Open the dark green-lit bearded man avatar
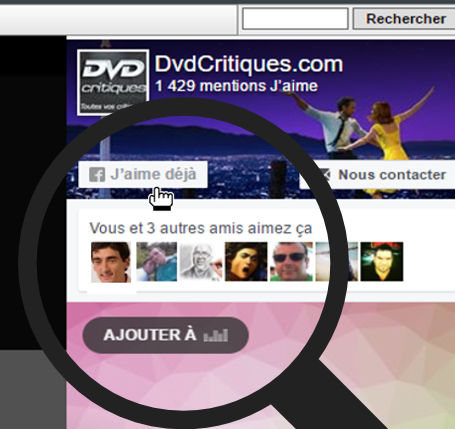The width and height of the screenshot is (455, 429). [382, 262]
